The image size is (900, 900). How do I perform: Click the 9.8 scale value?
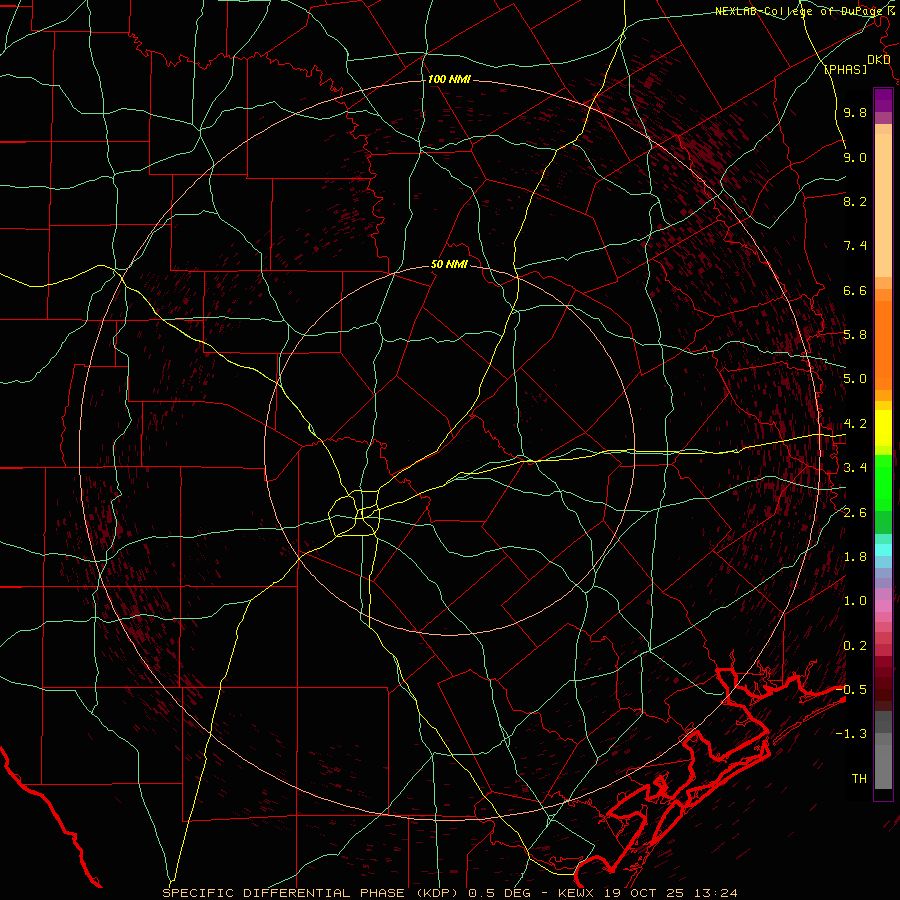[x=855, y=112]
